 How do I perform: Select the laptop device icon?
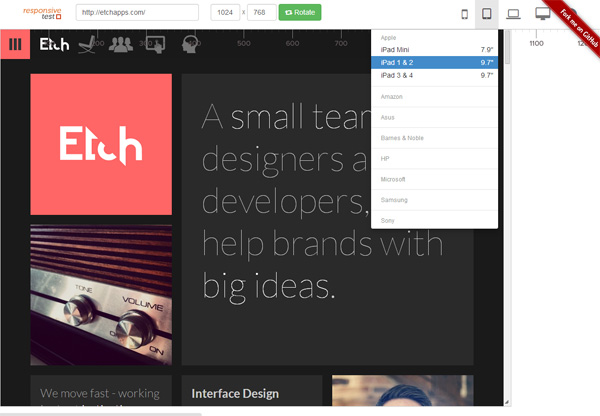(x=513, y=14)
